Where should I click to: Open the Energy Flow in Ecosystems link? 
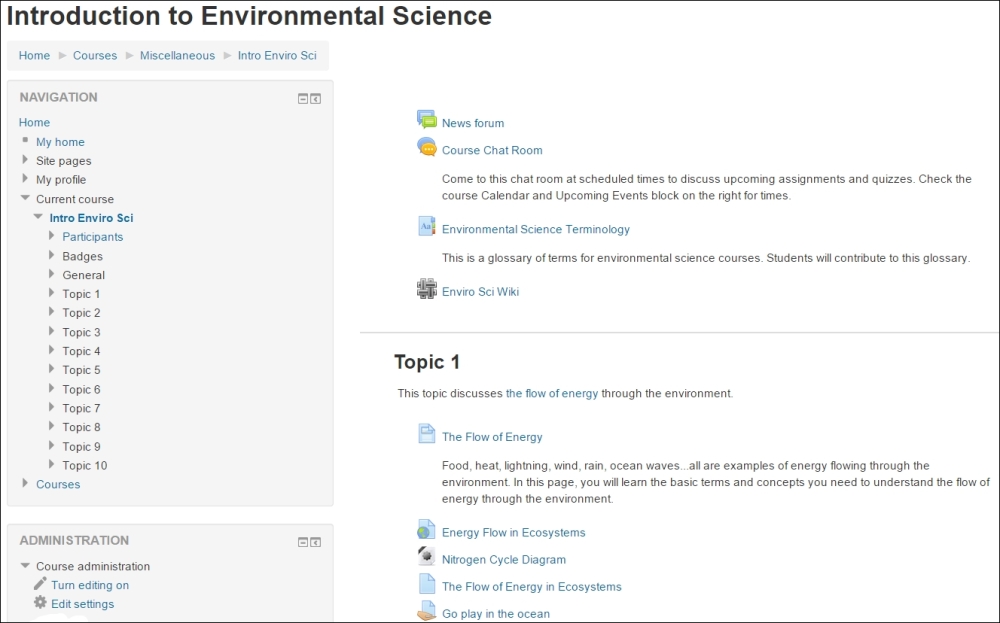513,532
